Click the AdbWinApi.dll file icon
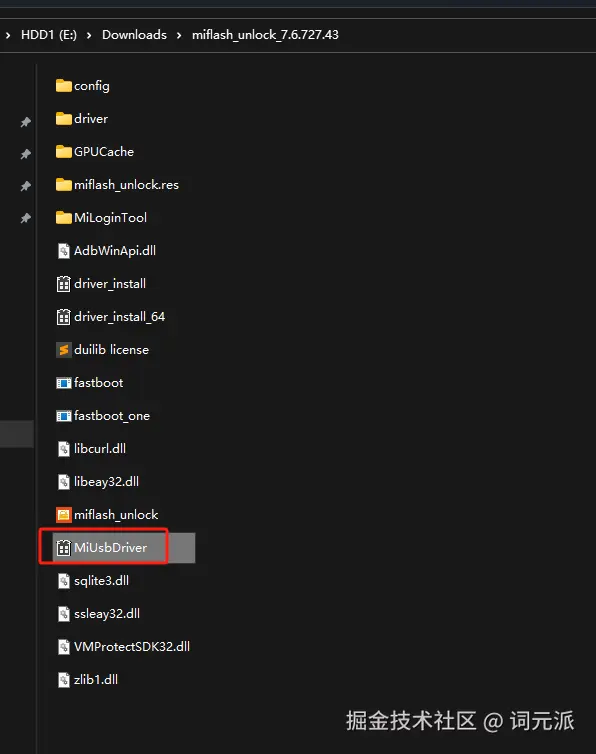 pos(63,251)
